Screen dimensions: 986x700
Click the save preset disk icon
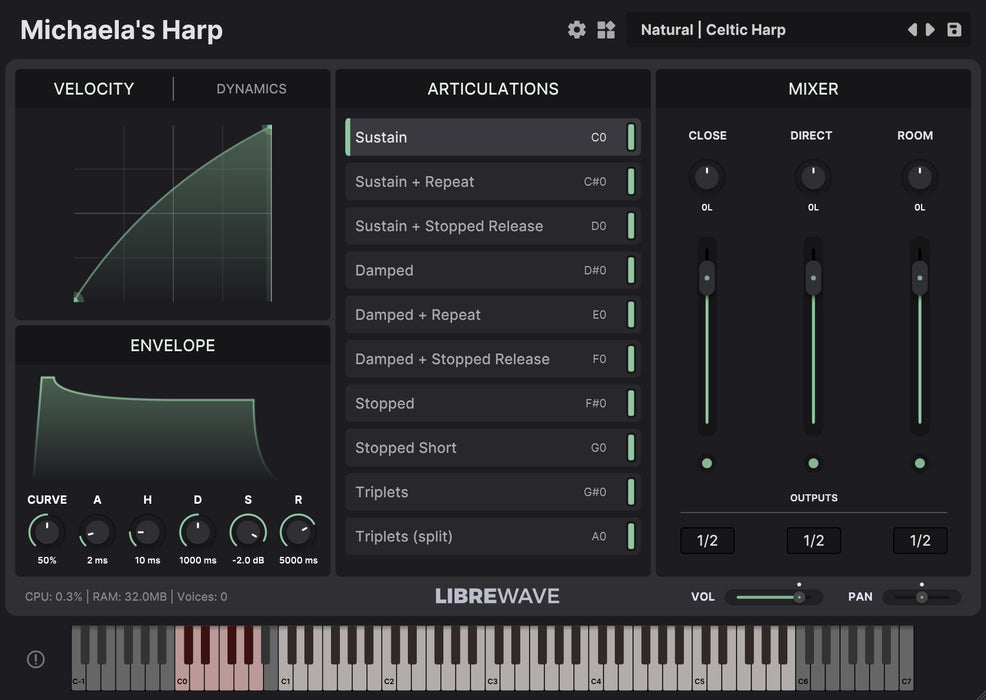coord(954,30)
